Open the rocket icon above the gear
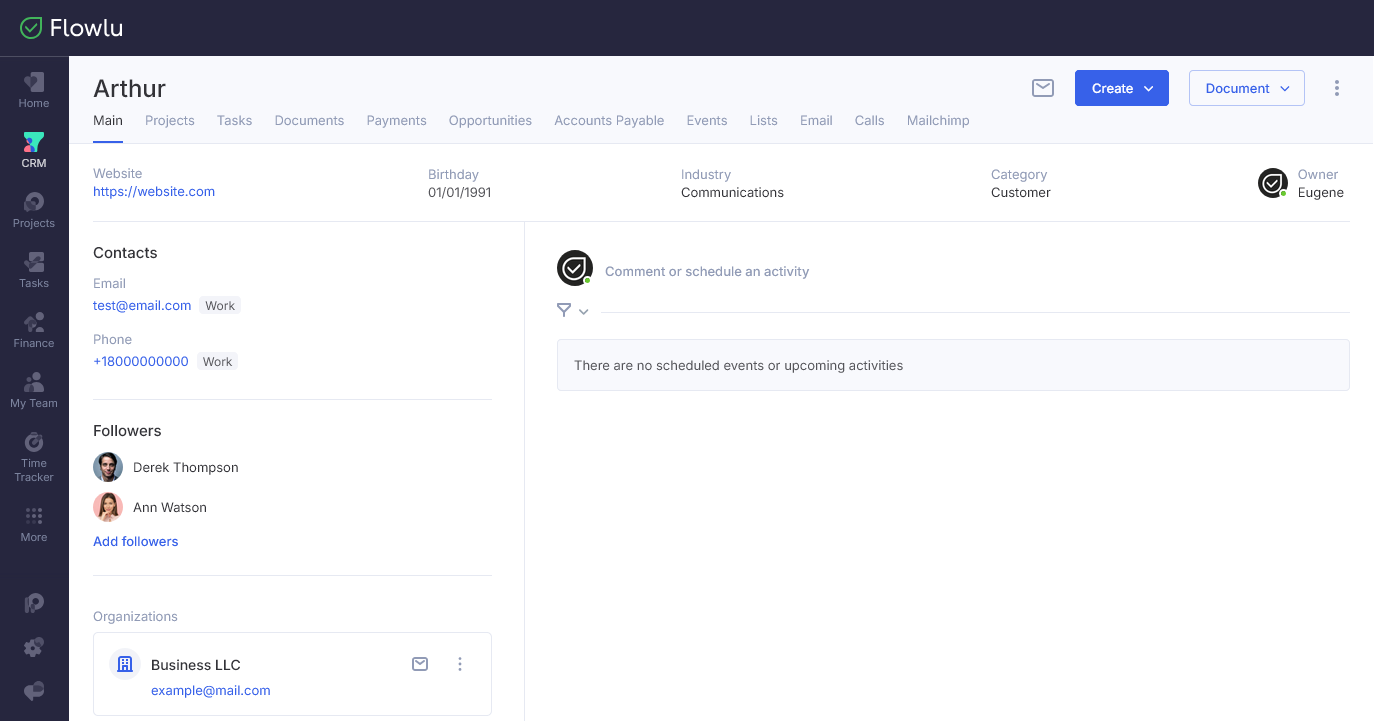This screenshot has height=721, width=1374. pos(34,603)
